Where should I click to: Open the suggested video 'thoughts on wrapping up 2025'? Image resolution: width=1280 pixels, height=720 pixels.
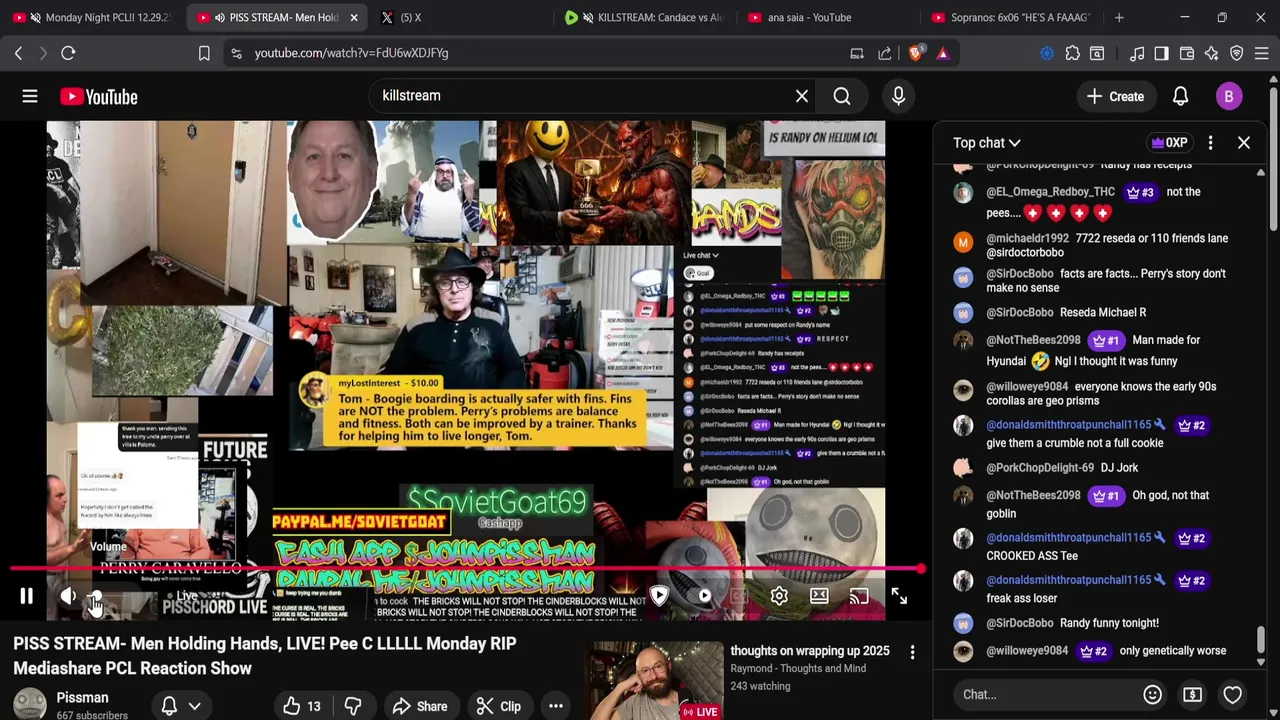(x=810, y=651)
